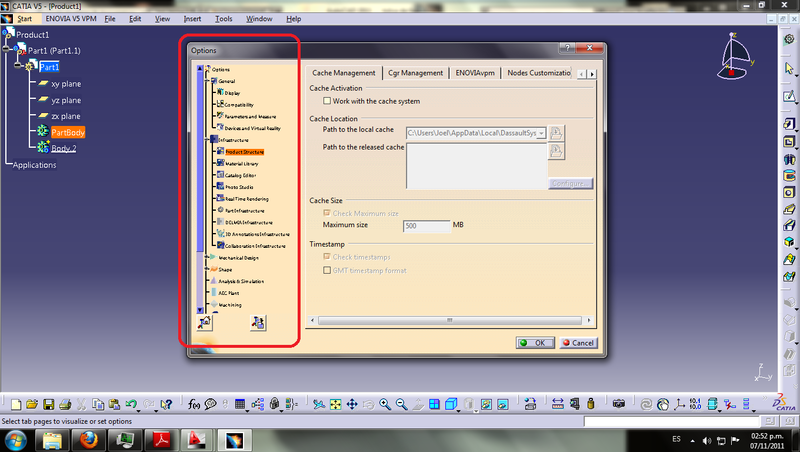Switch to the Nodes Customization tab
Image resolution: width=800 pixels, height=452 pixels.
click(538, 73)
